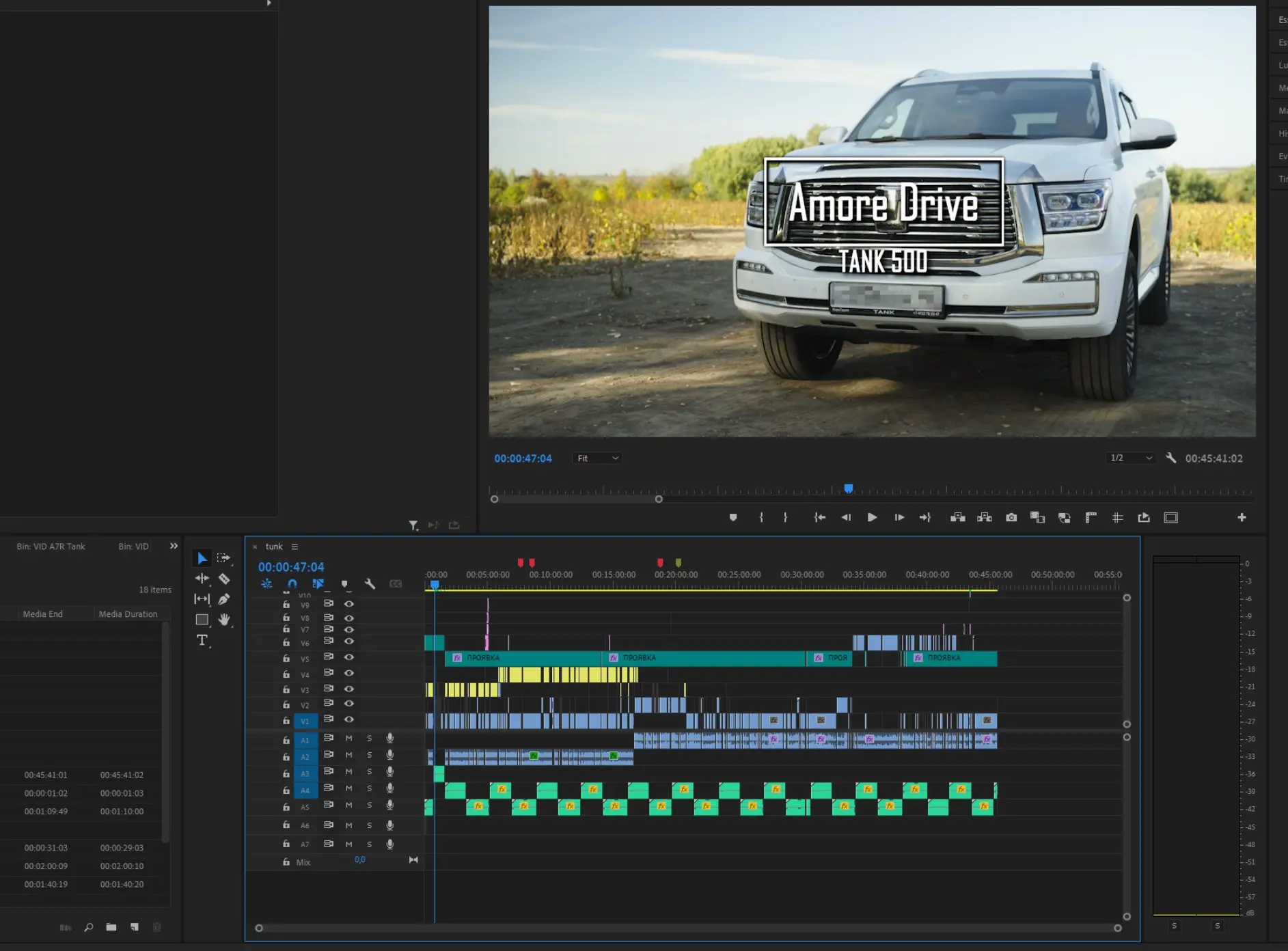Go to Out point
The height and width of the screenshot is (951, 1288).
925,517
